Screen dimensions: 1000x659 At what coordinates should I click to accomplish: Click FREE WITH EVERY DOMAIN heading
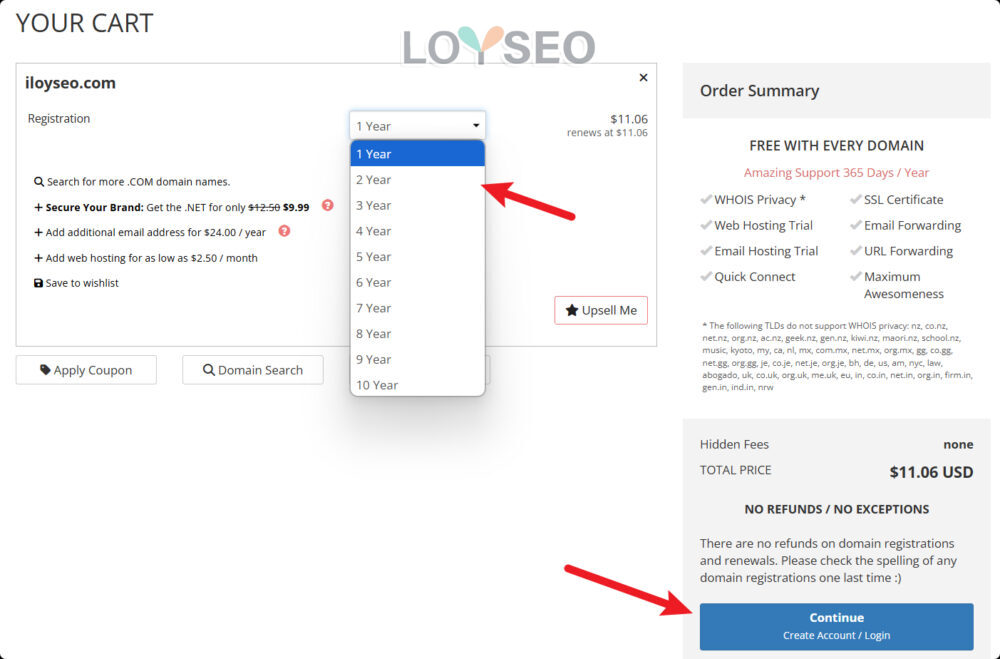tap(836, 145)
